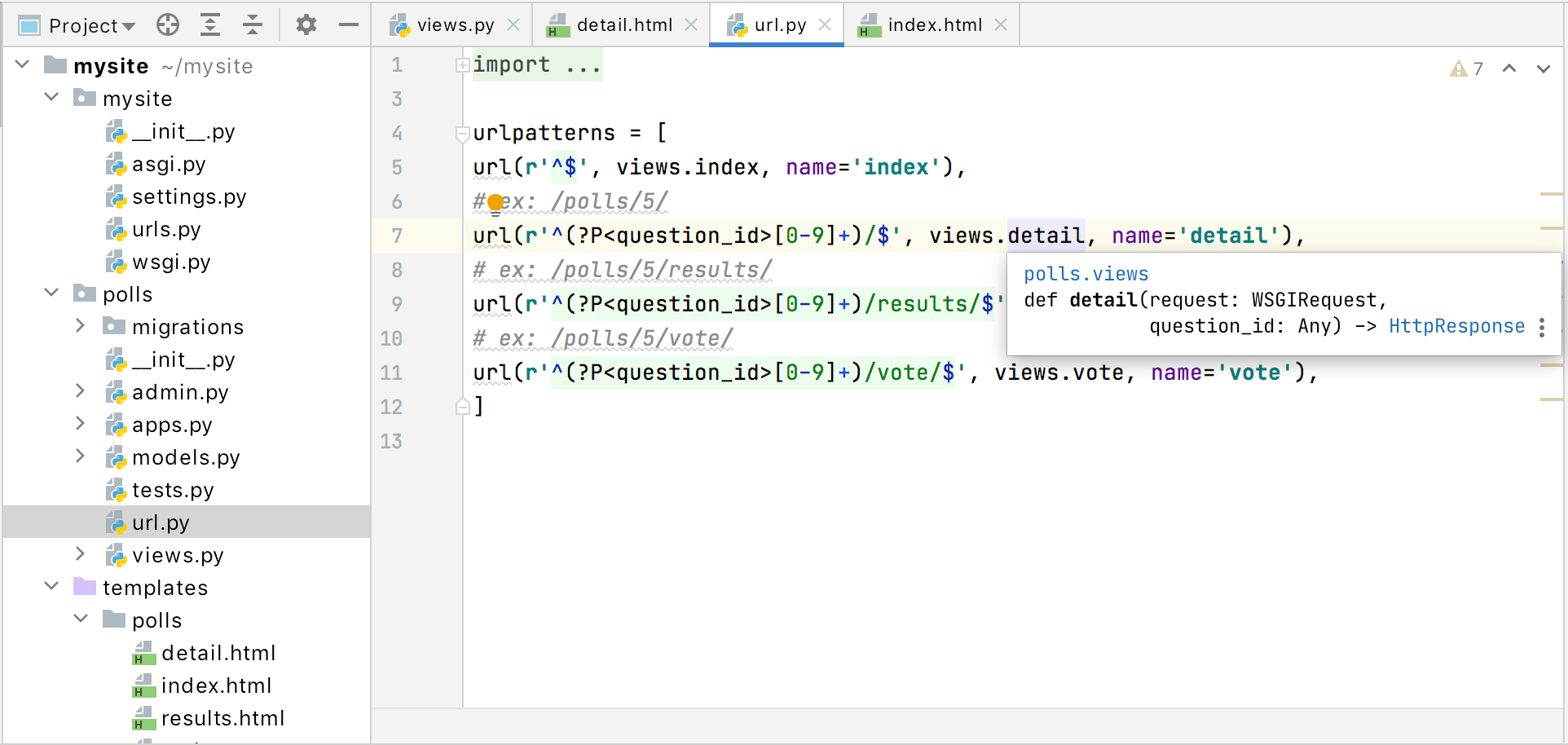Jump to previous highlighted error arrow
1568x745 pixels.
click(1509, 68)
